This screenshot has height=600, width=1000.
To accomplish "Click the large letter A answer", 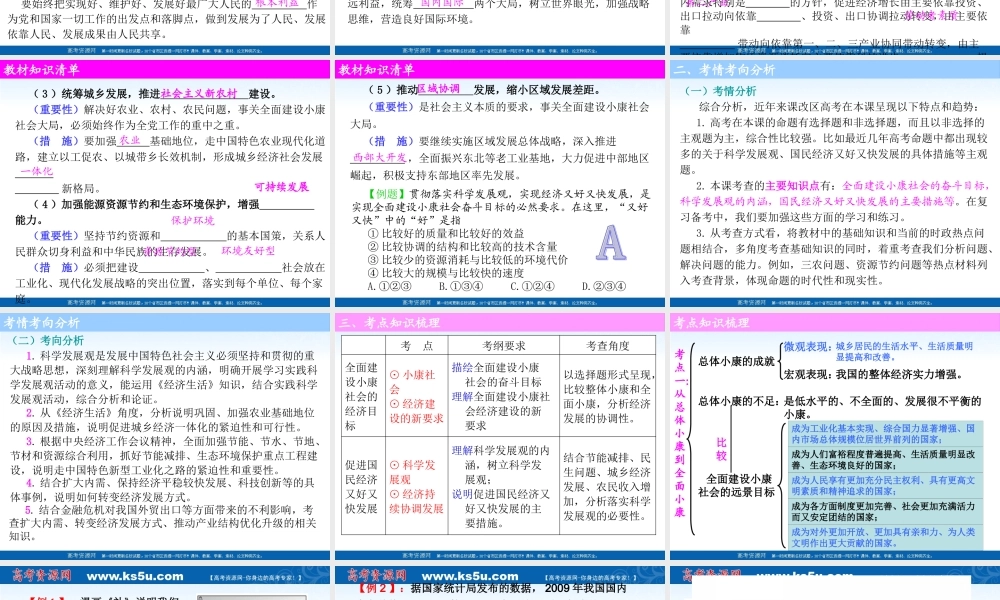I will pos(610,243).
